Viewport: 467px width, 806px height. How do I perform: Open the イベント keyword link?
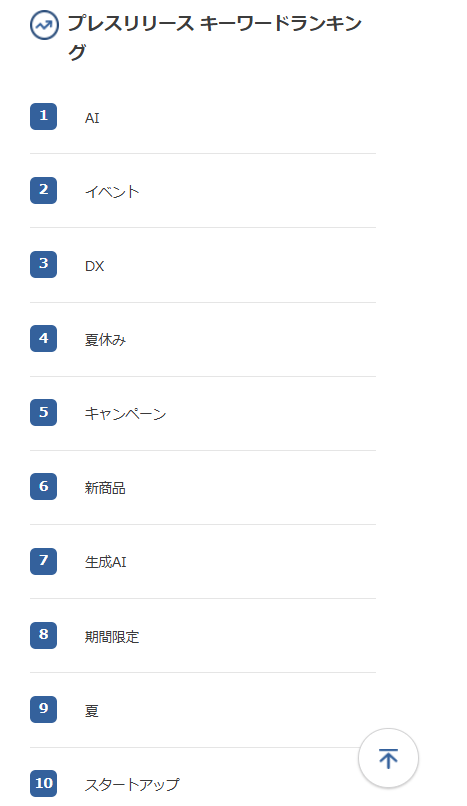(112, 192)
